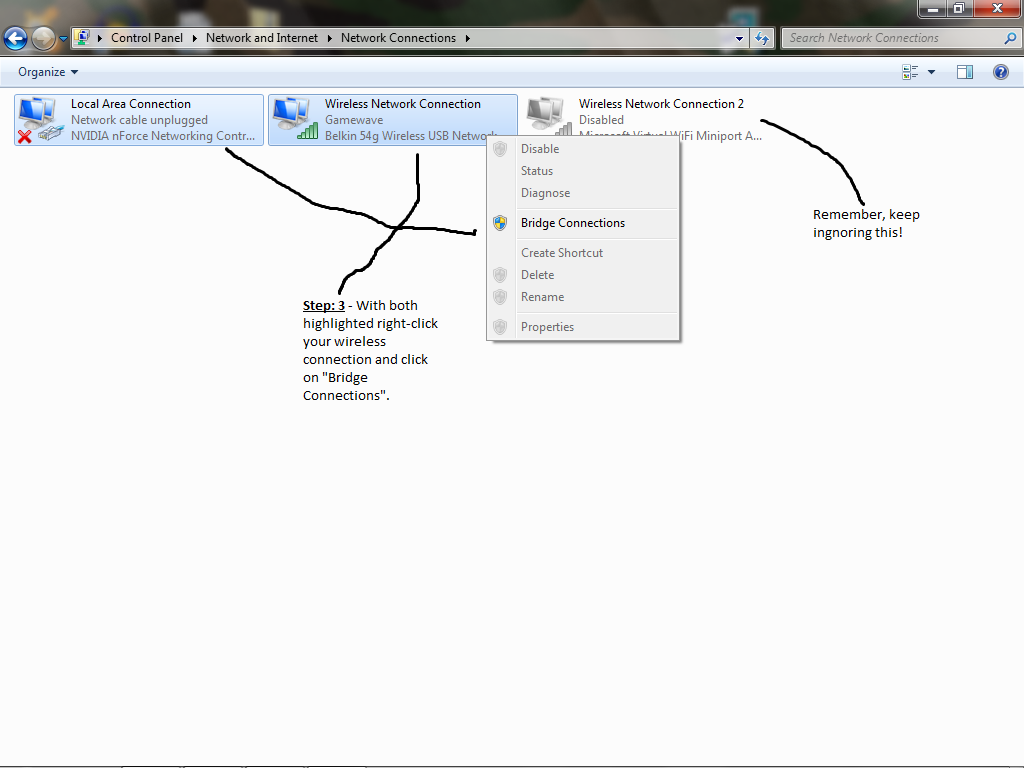1024x768 pixels.
Task: Click shield icon beside Disable
Action: coord(500,149)
